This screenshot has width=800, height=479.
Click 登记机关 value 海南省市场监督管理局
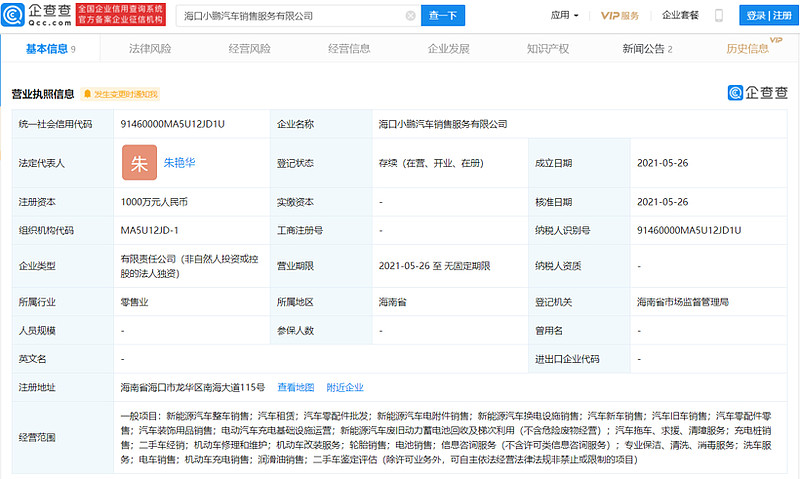pos(683,302)
